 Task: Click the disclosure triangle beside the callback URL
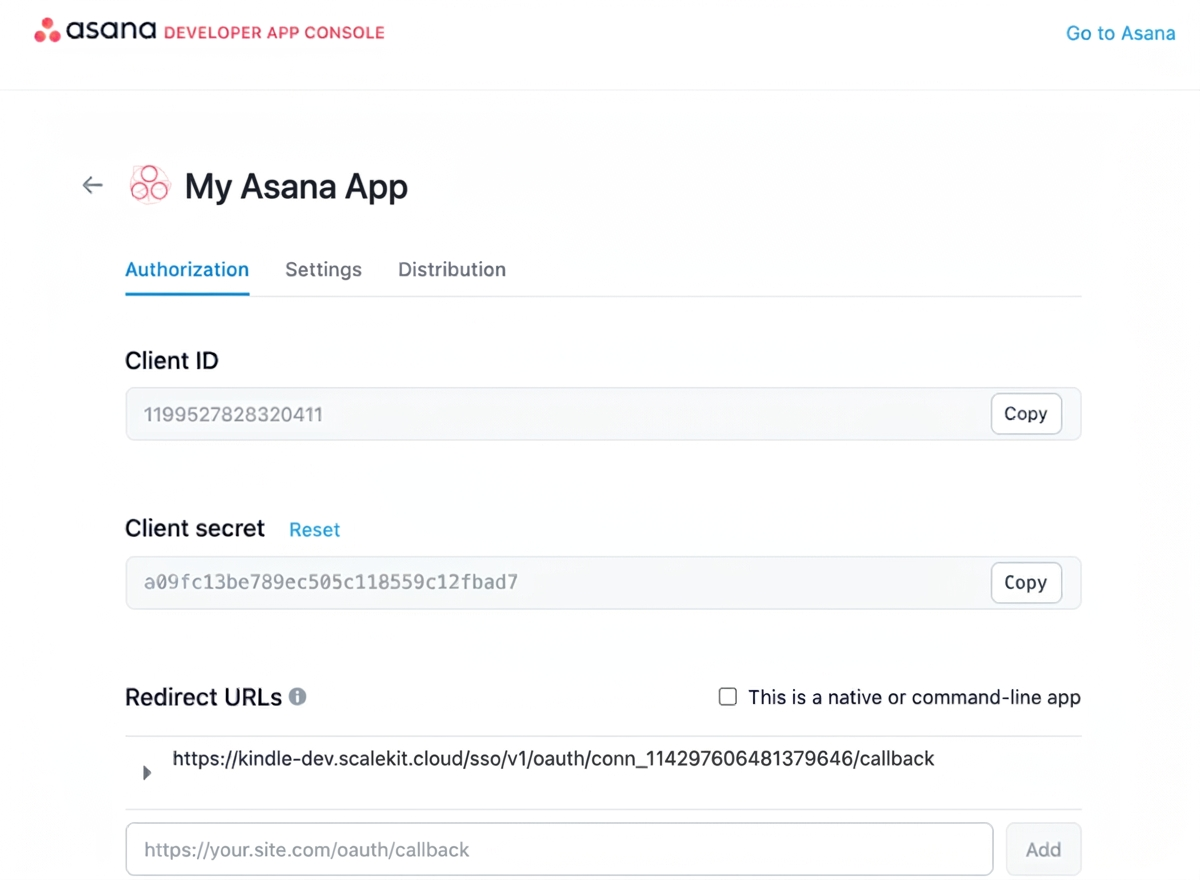pos(146,771)
